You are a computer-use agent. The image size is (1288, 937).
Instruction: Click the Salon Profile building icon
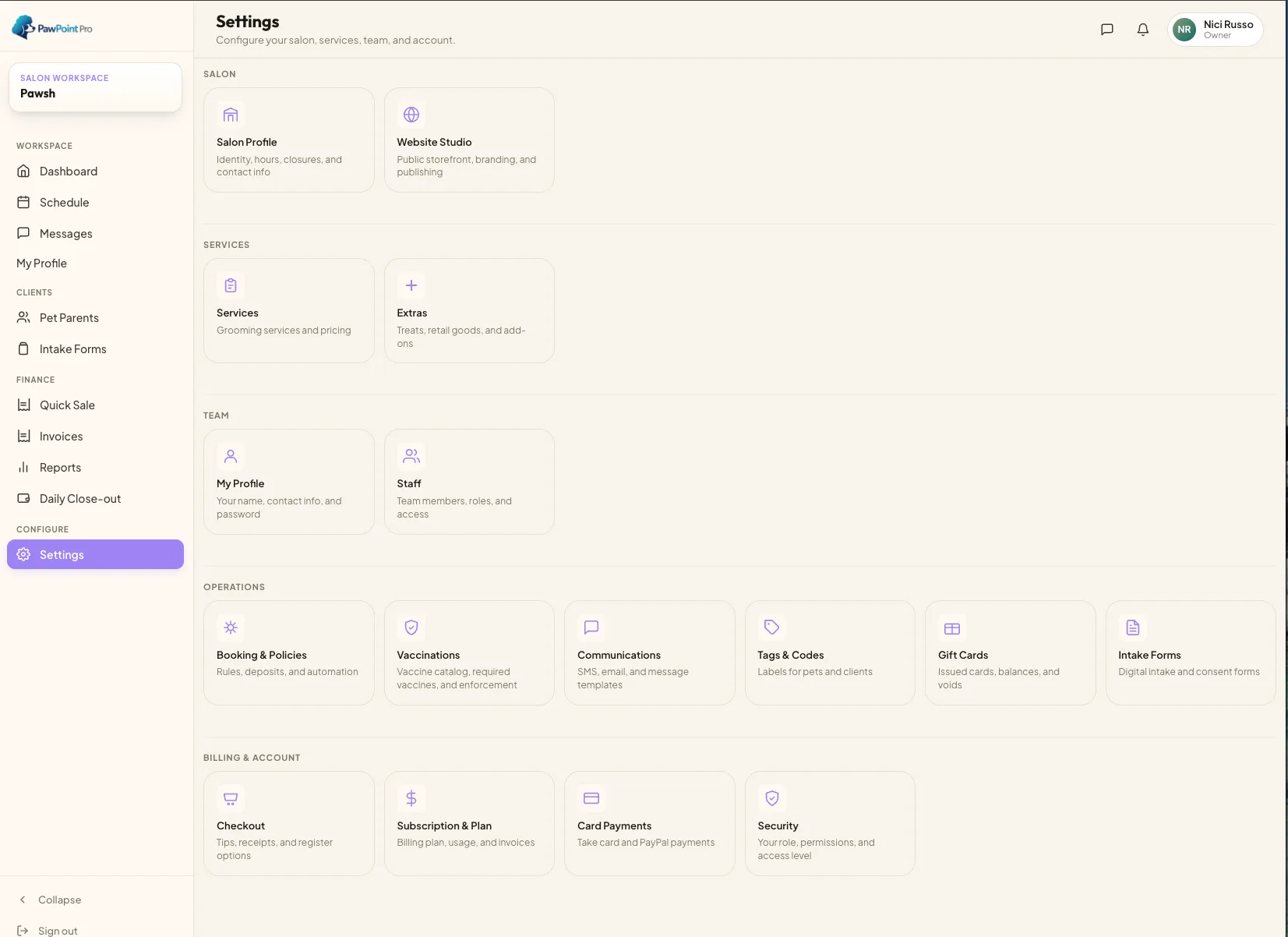click(x=231, y=115)
